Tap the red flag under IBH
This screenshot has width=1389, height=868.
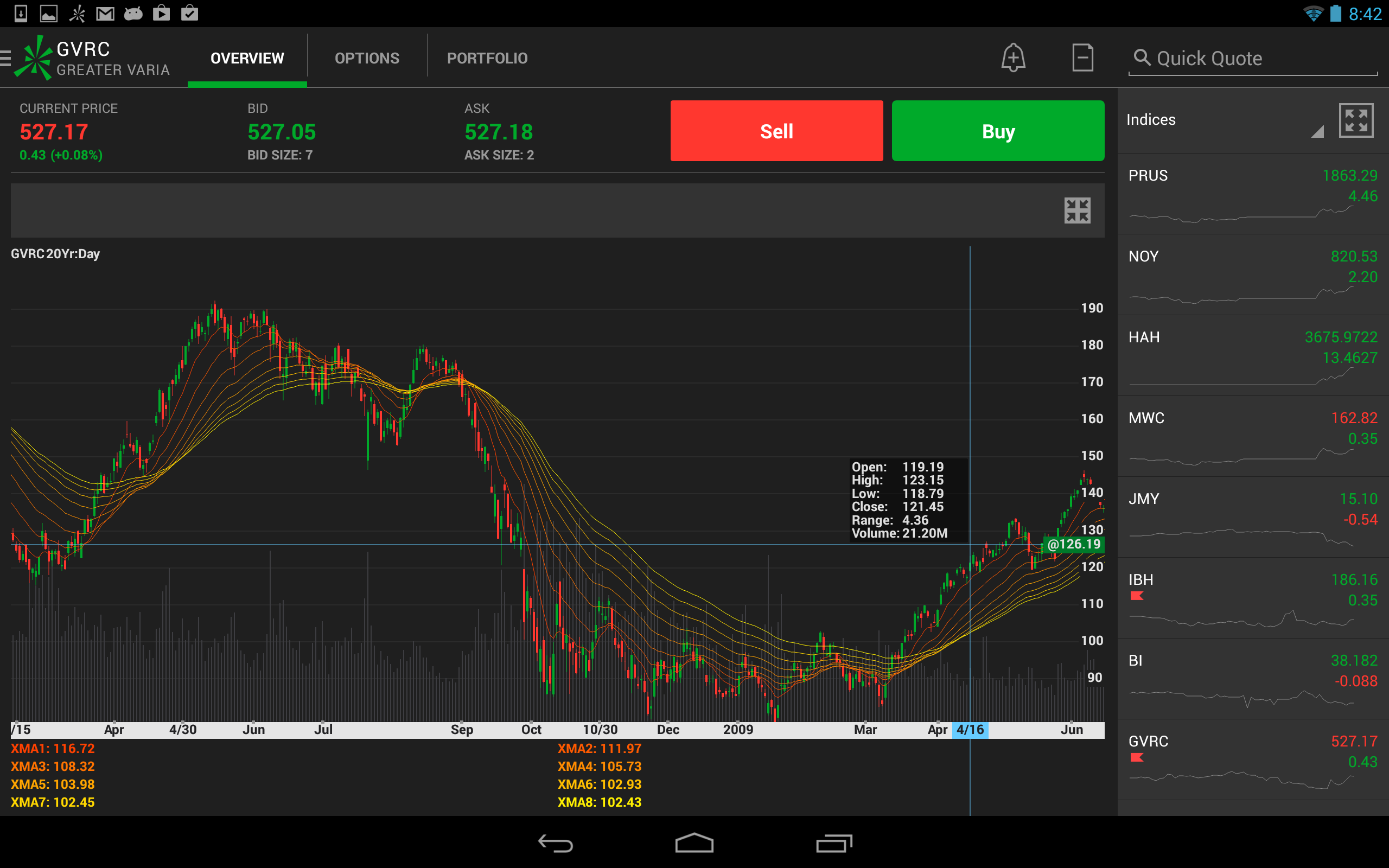(1137, 596)
